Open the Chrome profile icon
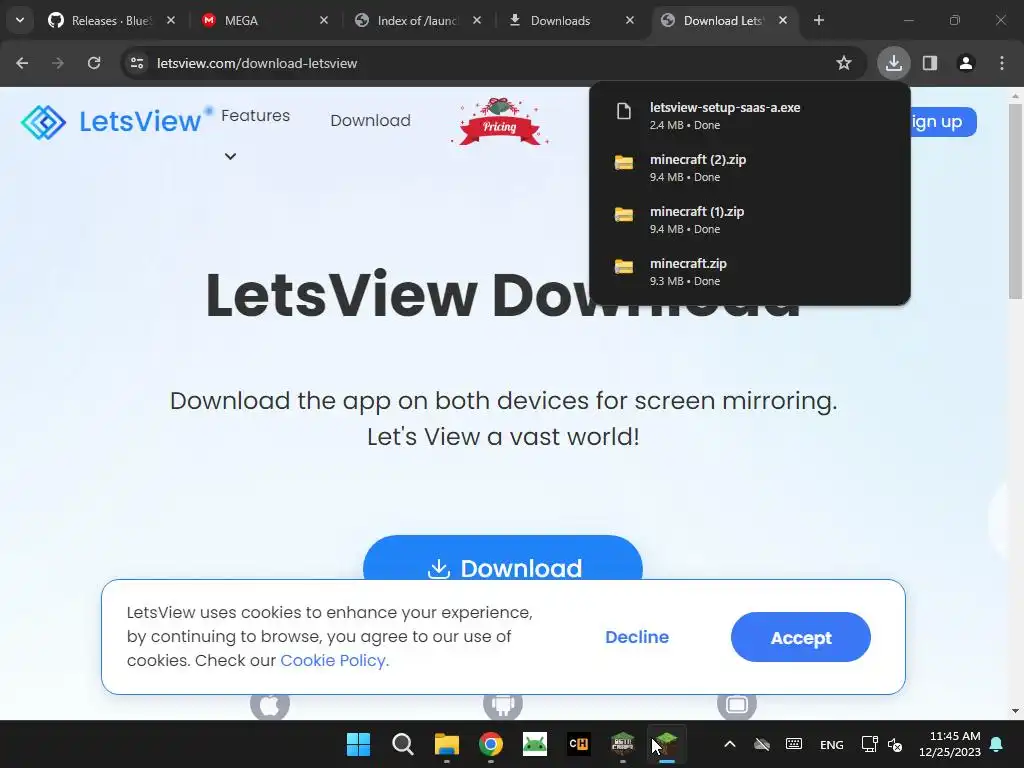Image resolution: width=1024 pixels, height=768 pixels. pos(966,63)
